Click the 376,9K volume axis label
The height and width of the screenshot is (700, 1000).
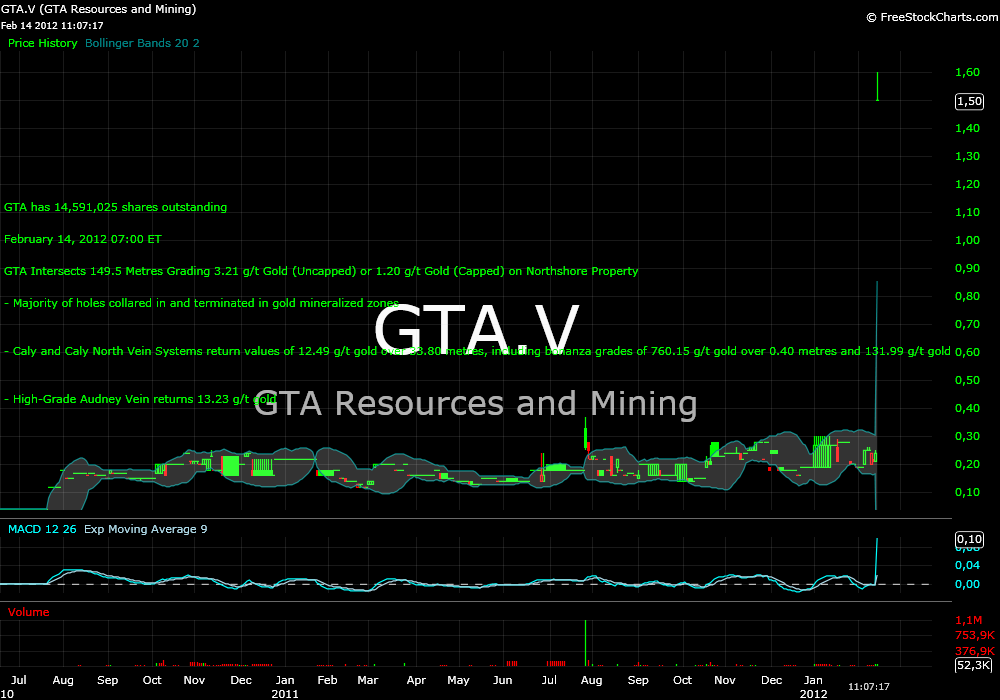975,651
